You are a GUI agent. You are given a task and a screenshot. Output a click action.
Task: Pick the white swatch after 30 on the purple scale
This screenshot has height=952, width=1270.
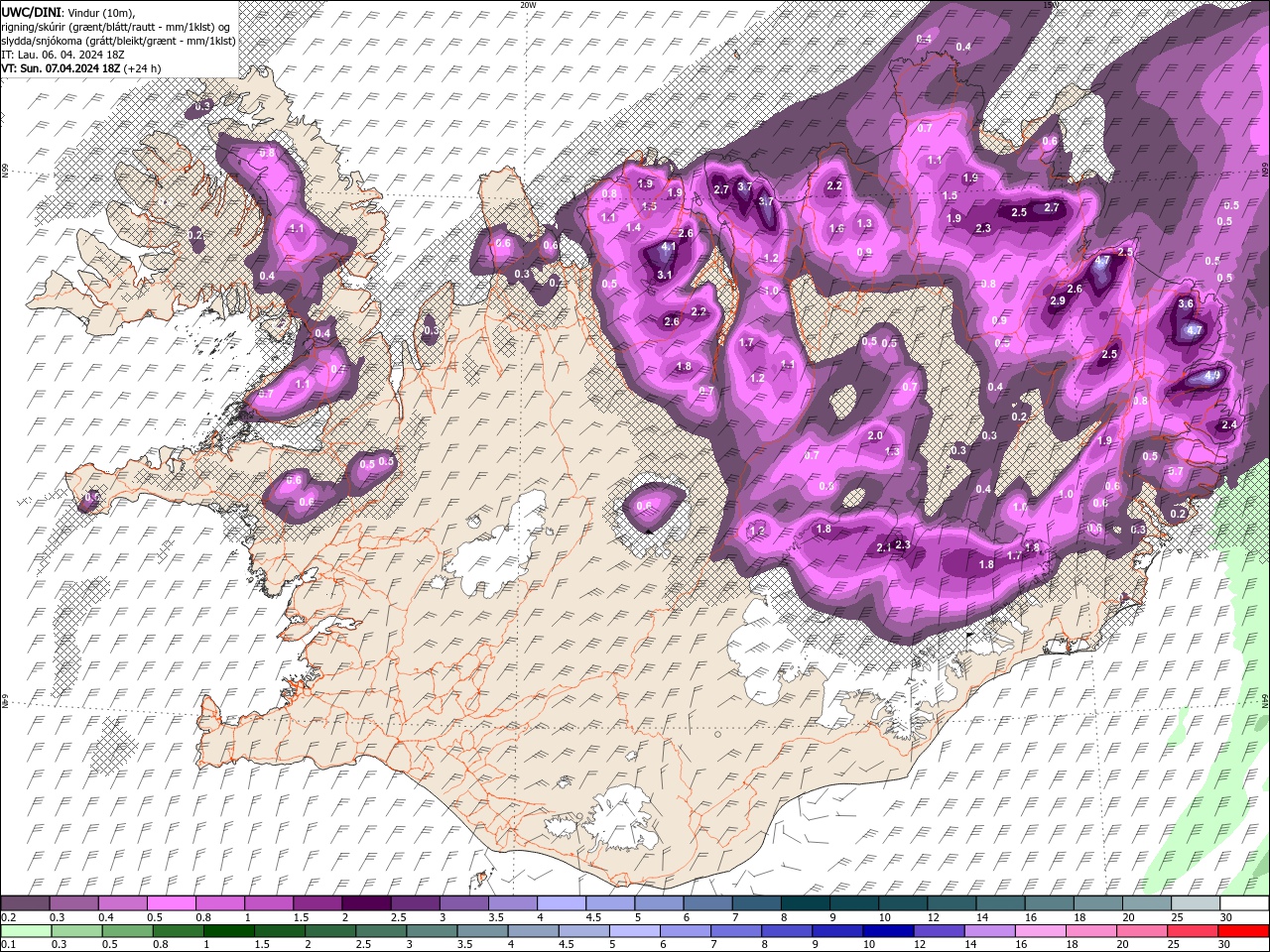tap(1242, 903)
